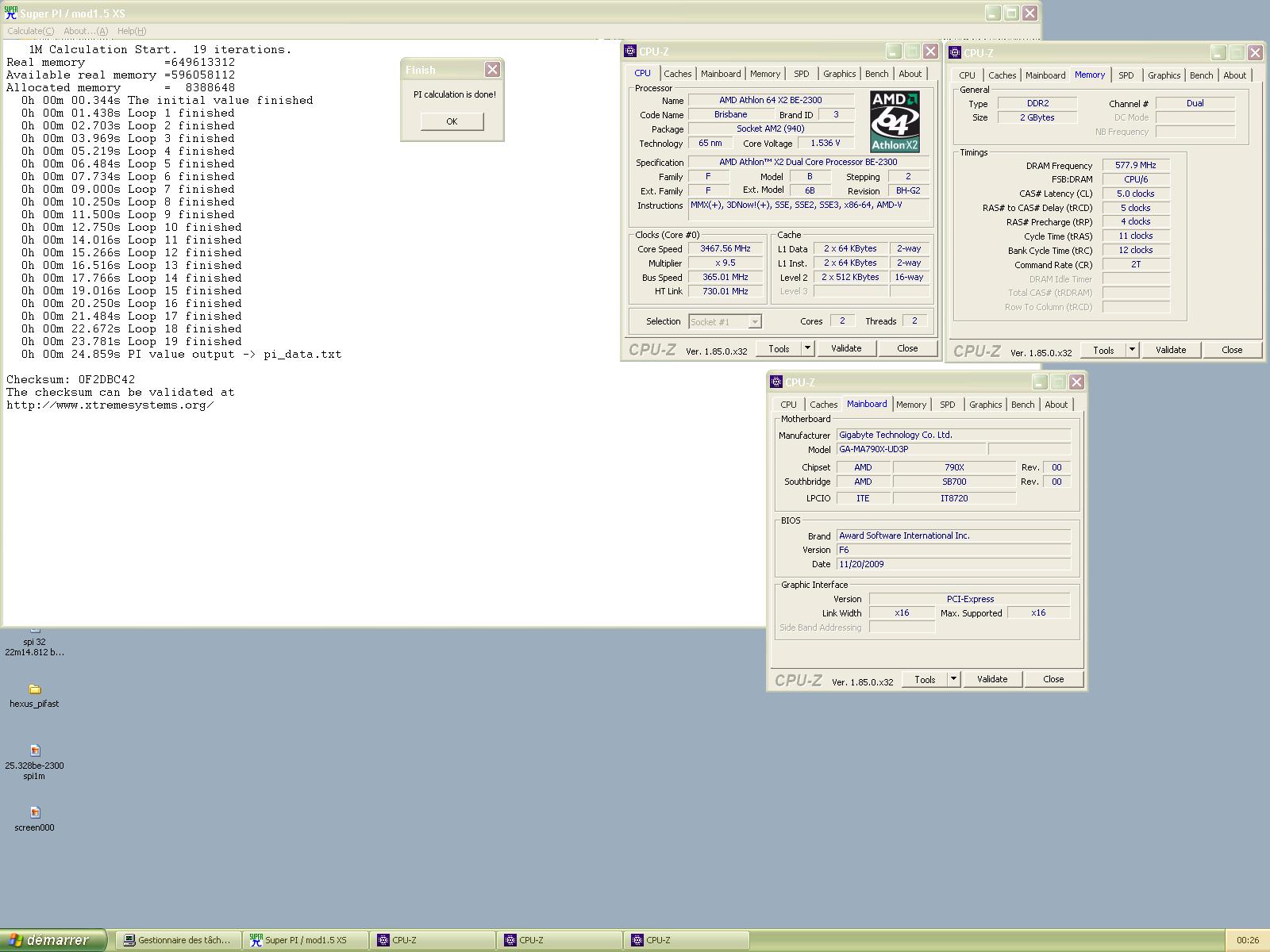Click Close in Memory window
Image resolution: width=1270 pixels, height=952 pixels.
[x=1232, y=350]
